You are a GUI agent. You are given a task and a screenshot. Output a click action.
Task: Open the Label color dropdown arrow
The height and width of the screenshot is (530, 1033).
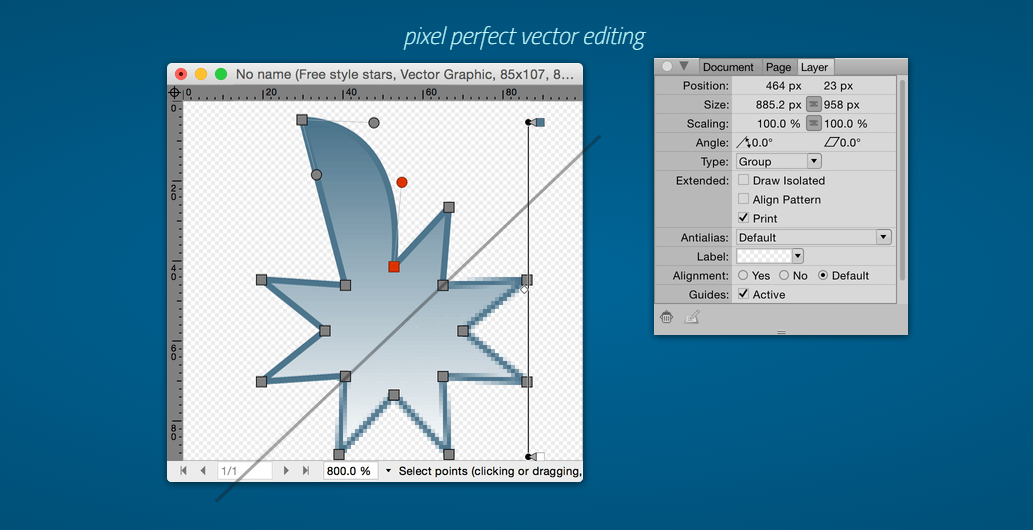(798, 256)
